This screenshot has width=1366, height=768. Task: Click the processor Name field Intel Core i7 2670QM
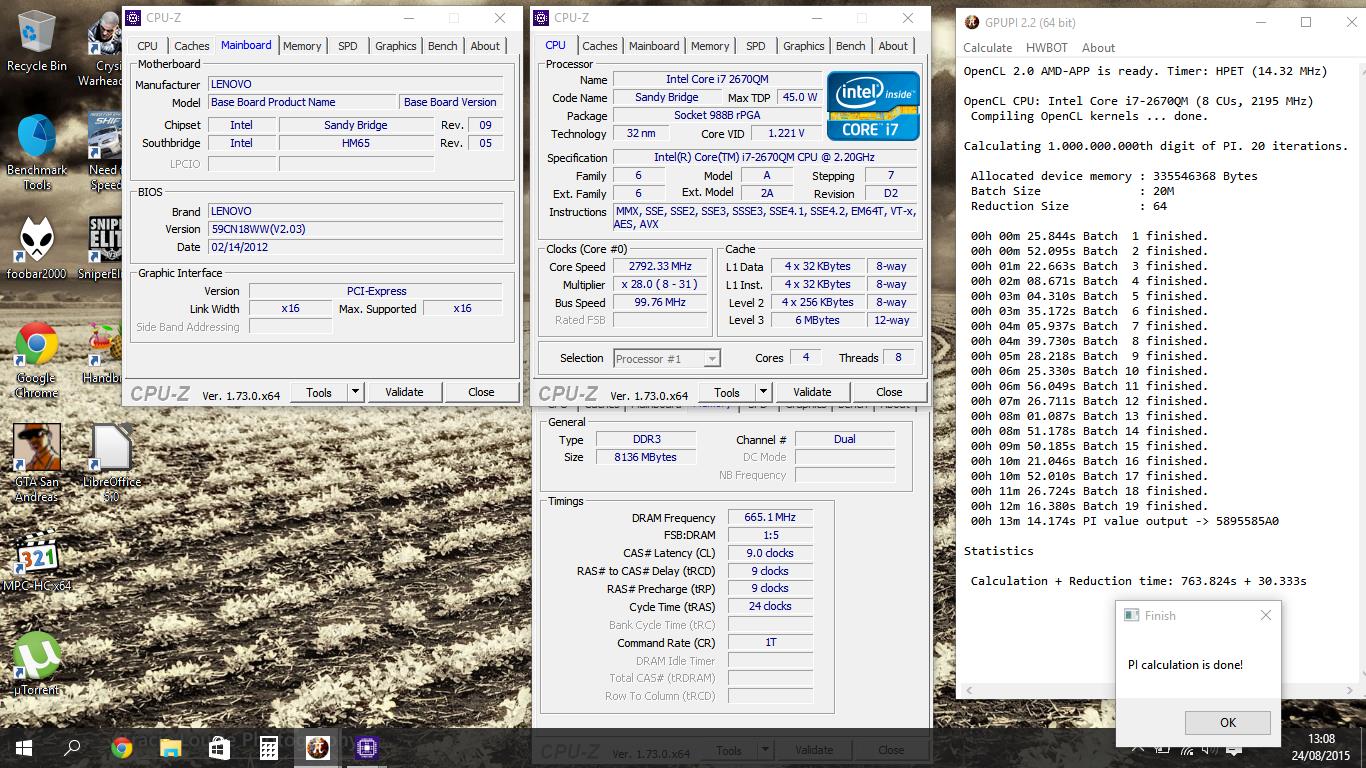pos(717,79)
